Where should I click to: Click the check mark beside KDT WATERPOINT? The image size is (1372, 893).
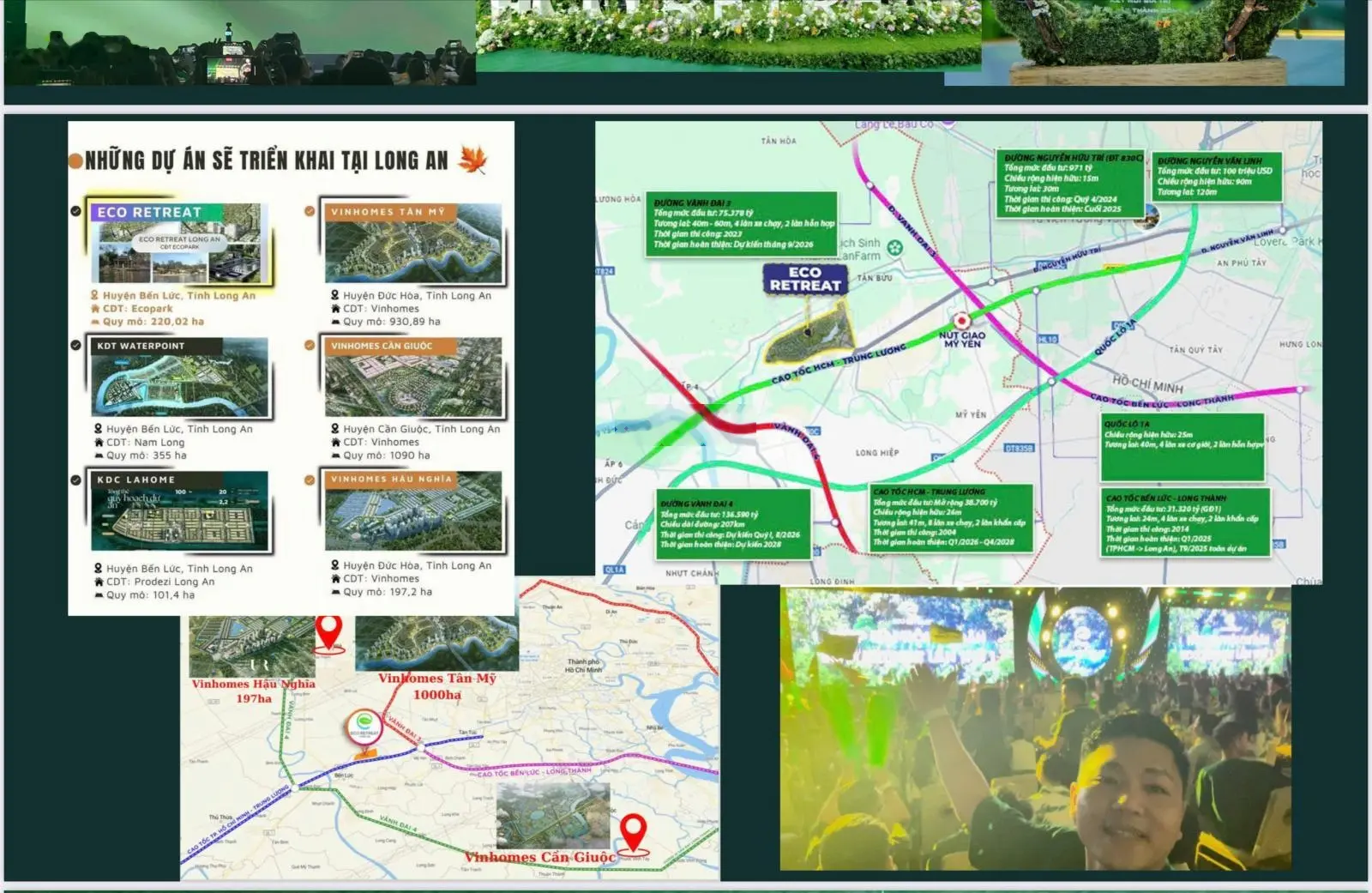[76, 345]
